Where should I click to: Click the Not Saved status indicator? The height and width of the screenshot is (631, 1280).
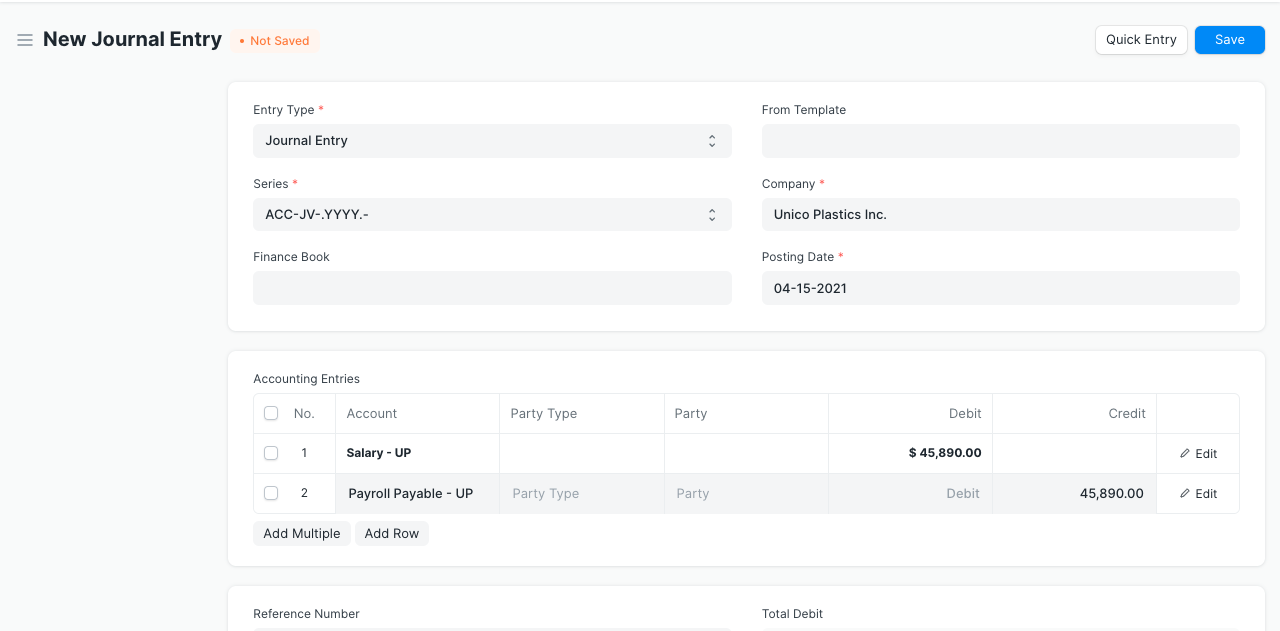[275, 41]
